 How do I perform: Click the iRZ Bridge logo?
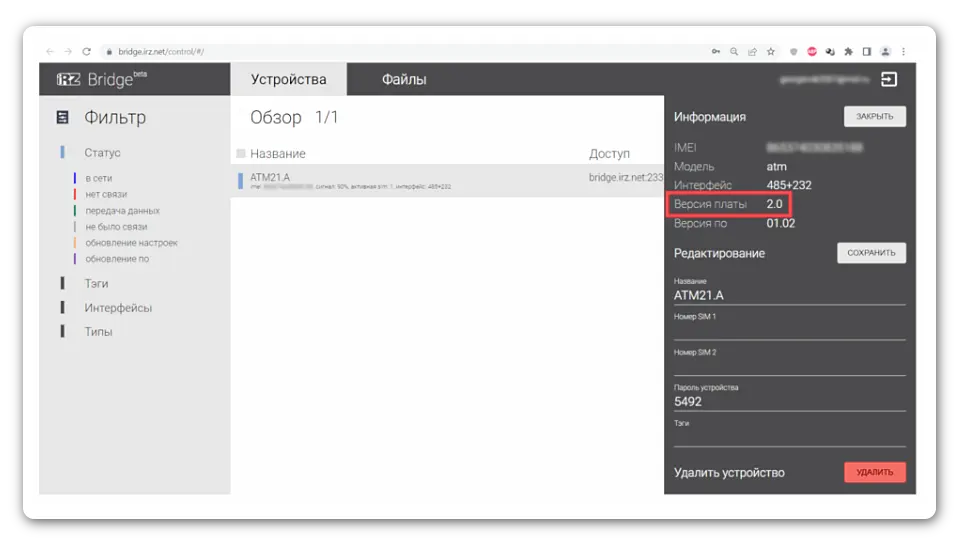(96, 79)
